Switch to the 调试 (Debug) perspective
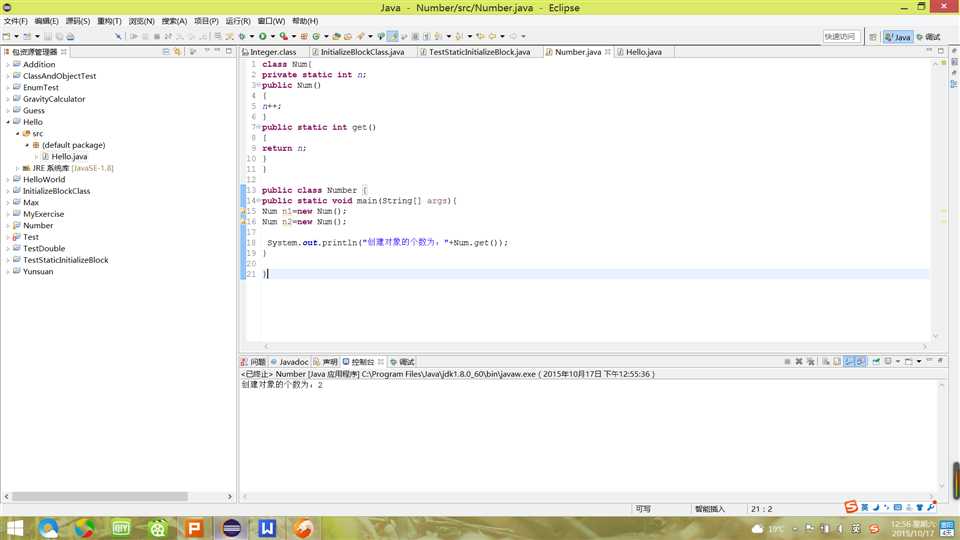This screenshot has width=960, height=540. click(929, 37)
